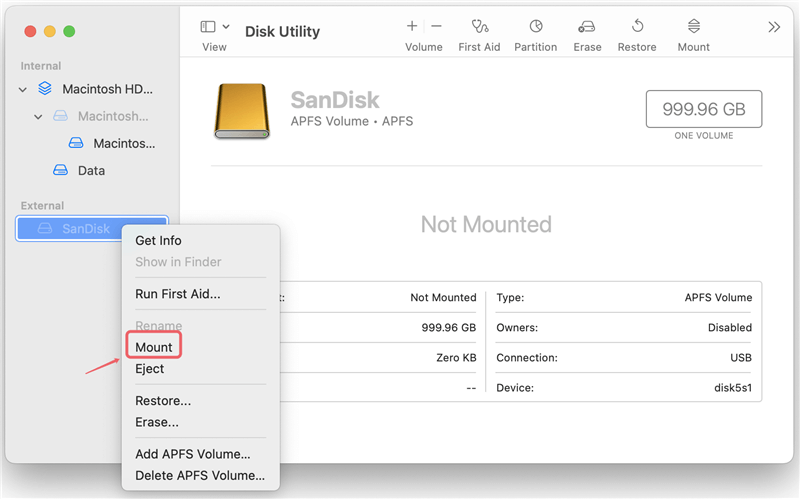Choose Delete APFS Volume... menu entry

[200, 475]
